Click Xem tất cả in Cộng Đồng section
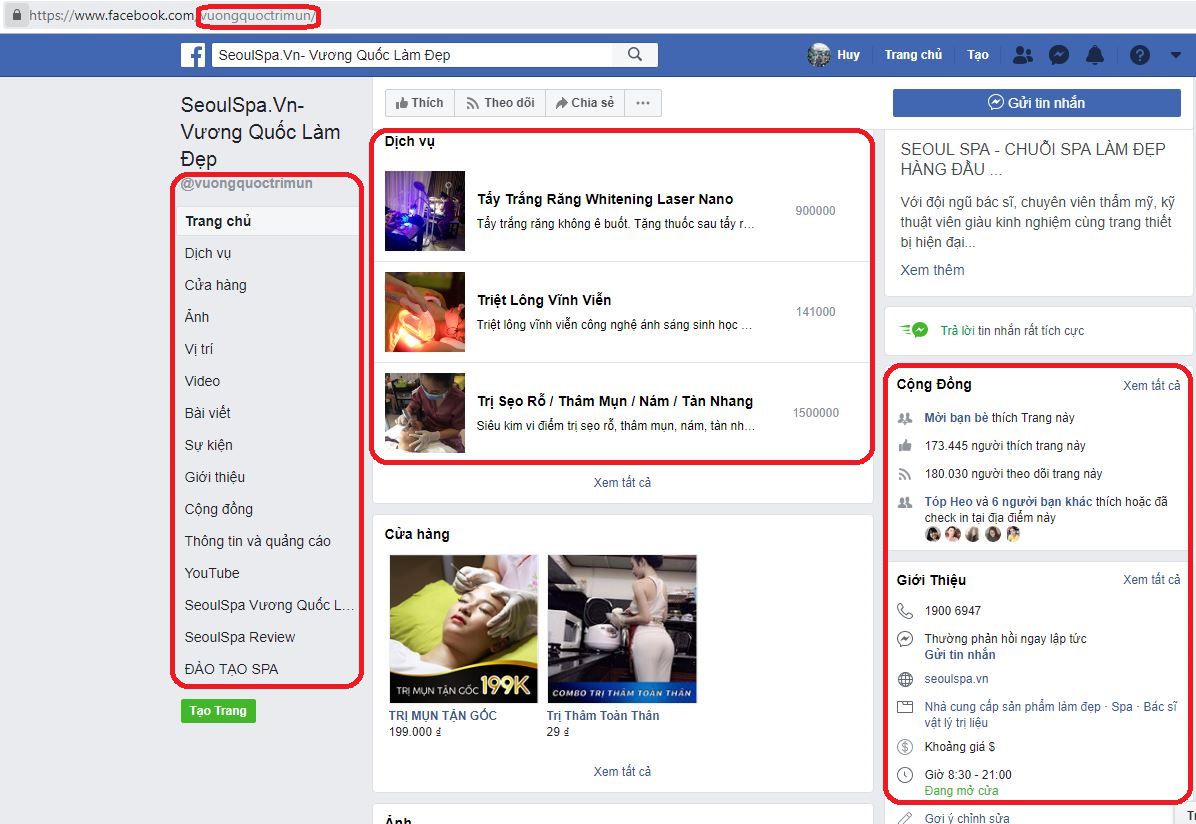 [1151, 385]
